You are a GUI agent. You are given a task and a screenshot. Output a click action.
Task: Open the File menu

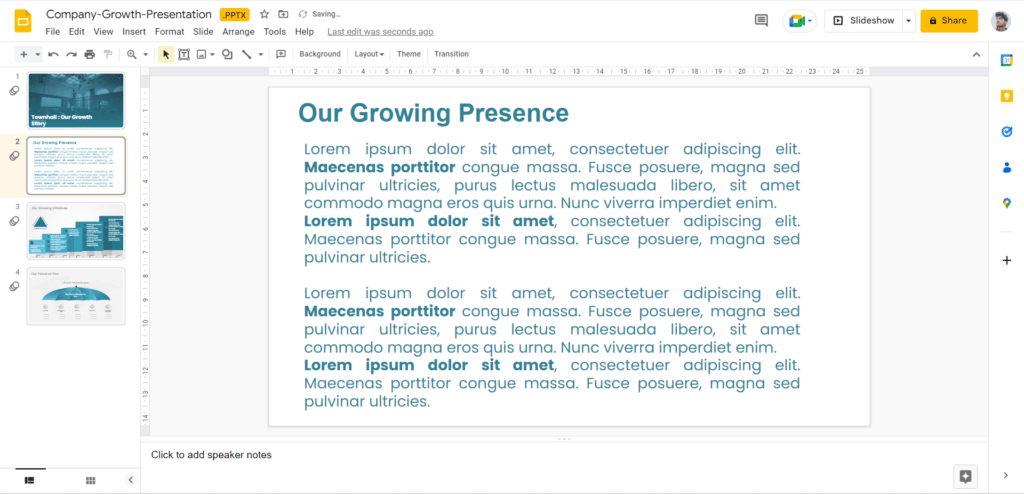pyautogui.click(x=53, y=31)
